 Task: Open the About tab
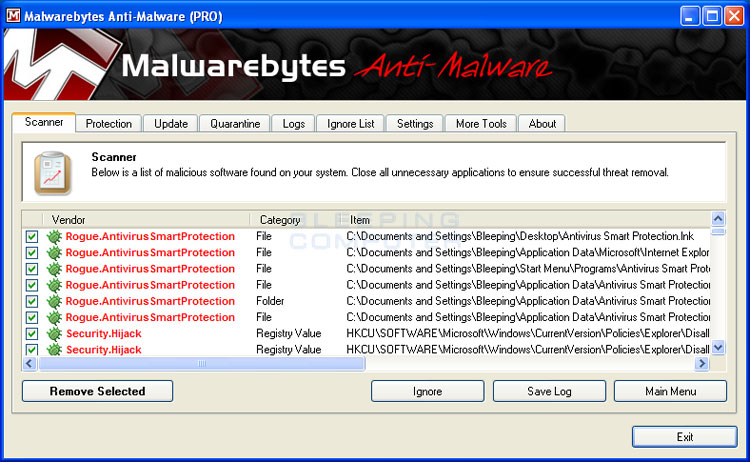[542, 123]
